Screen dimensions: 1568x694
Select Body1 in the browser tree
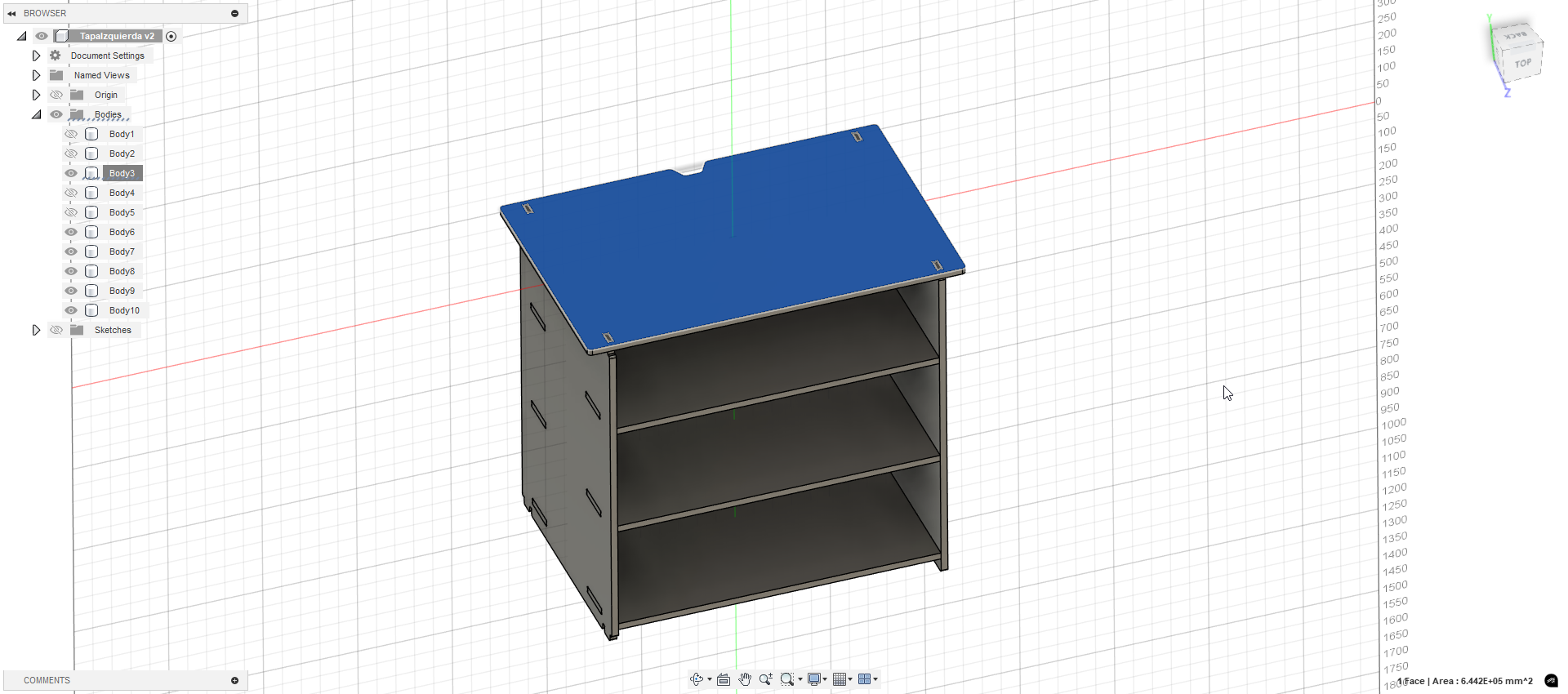pos(122,134)
